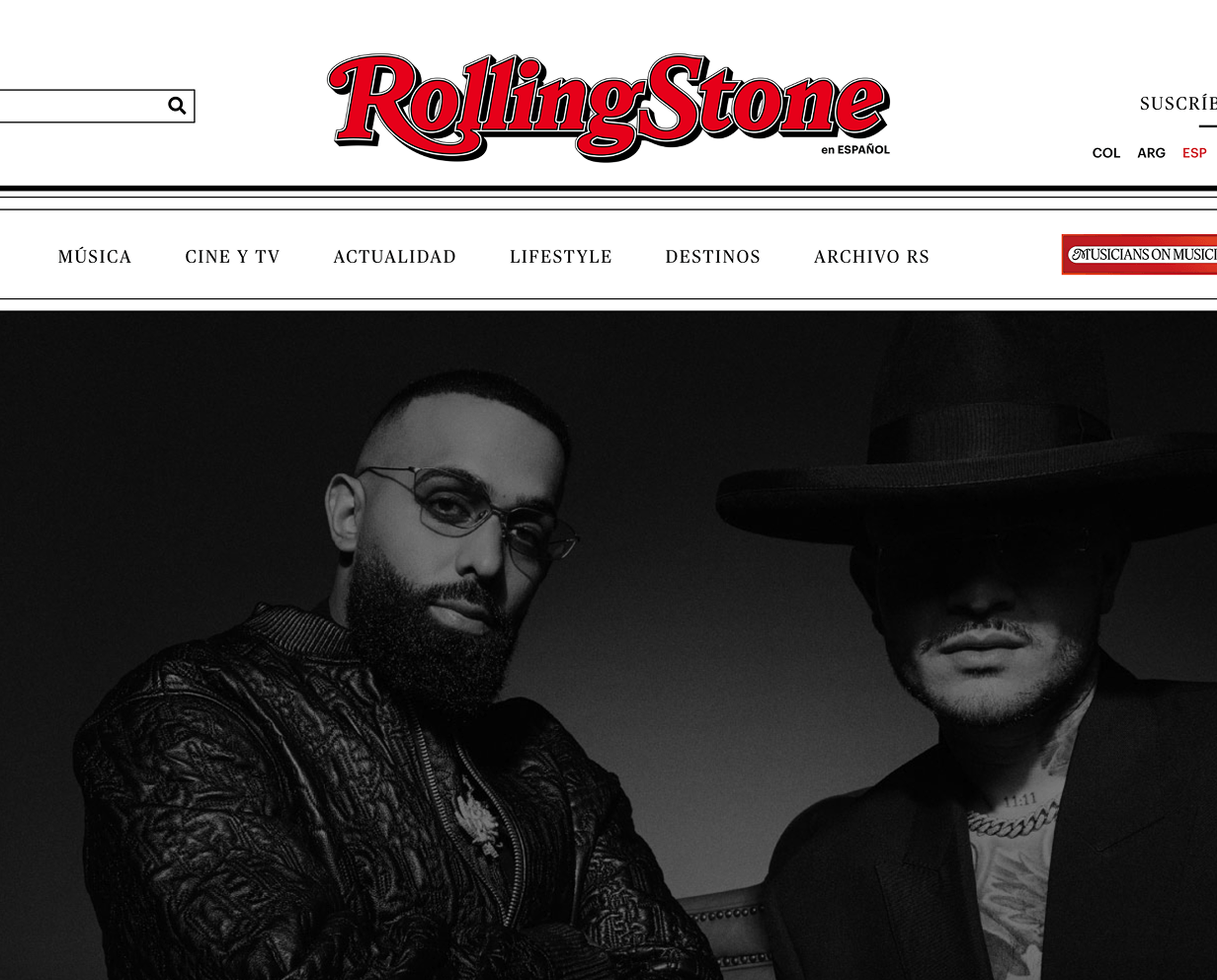Switch edition to ARG
Viewport: 1217px width, 980px height.
pyautogui.click(x=1151, y=153)
